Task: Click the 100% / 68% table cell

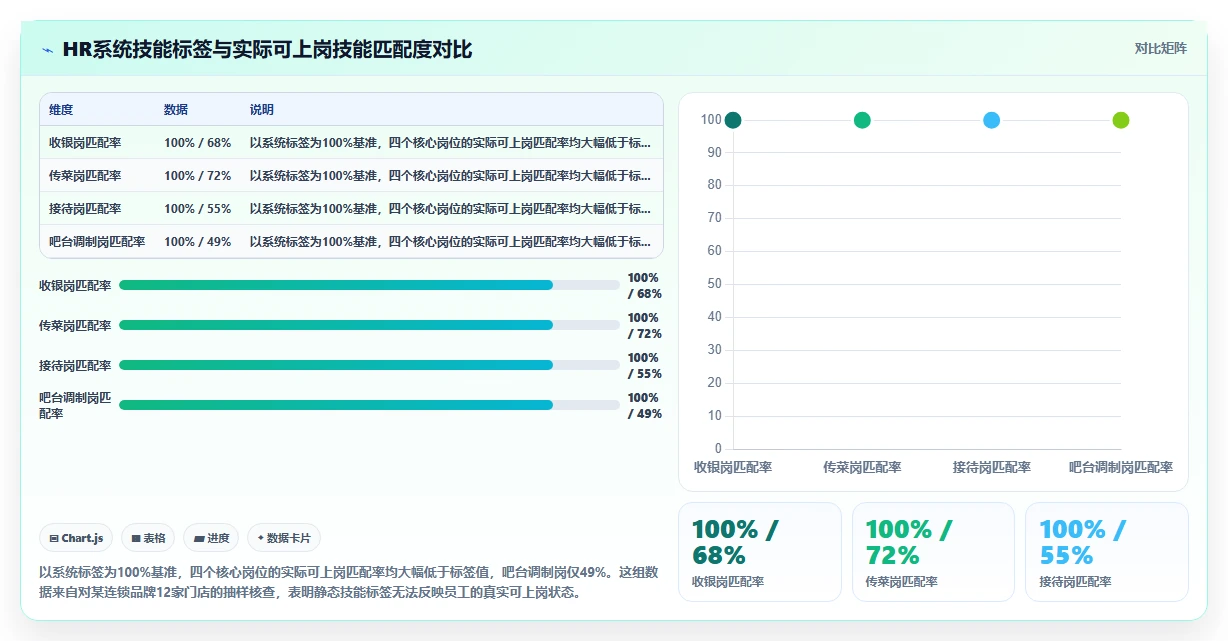Action: point(198,143)
